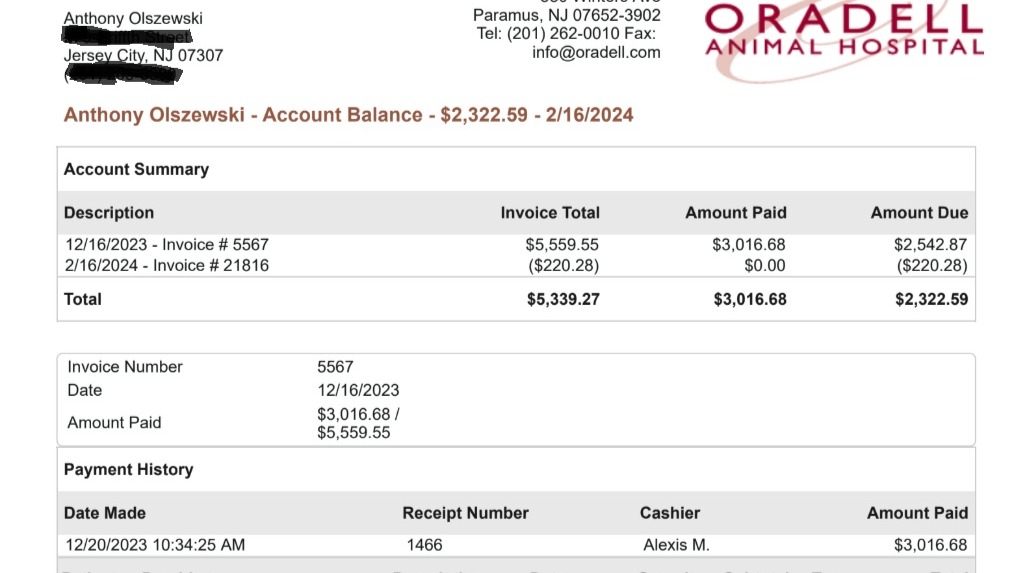Click the Oradell Animal Hospital logo

[x=843, y=32]
